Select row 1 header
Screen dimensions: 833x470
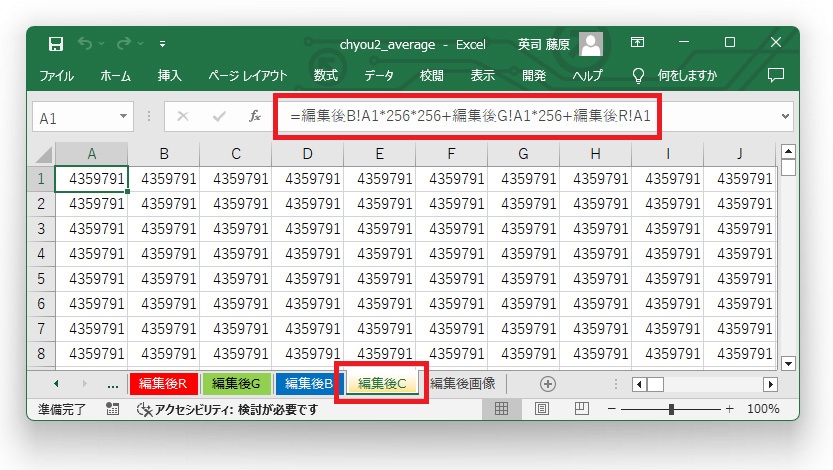(x=41, y=179)
